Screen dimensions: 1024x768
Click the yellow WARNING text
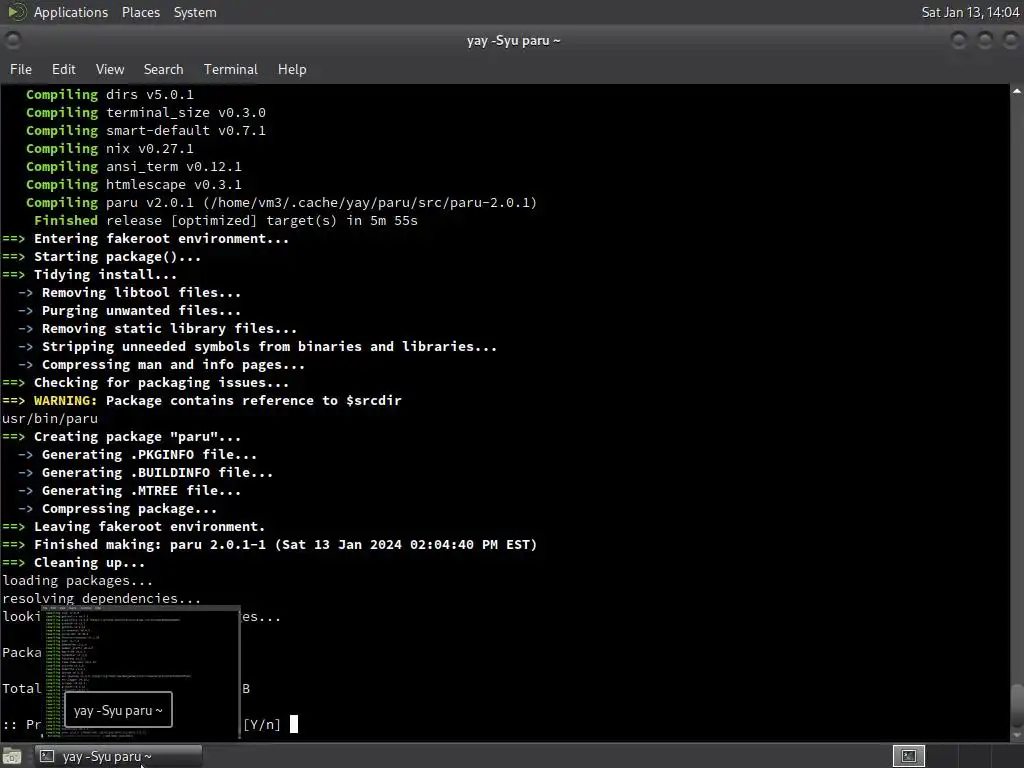click(65, 400)
